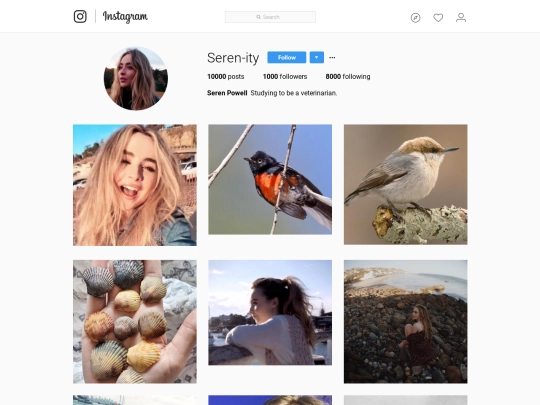540x405 pixels.
Task: Open the Instagram wordmark home link
Action: pyautogui.click(x=125, y=17)
